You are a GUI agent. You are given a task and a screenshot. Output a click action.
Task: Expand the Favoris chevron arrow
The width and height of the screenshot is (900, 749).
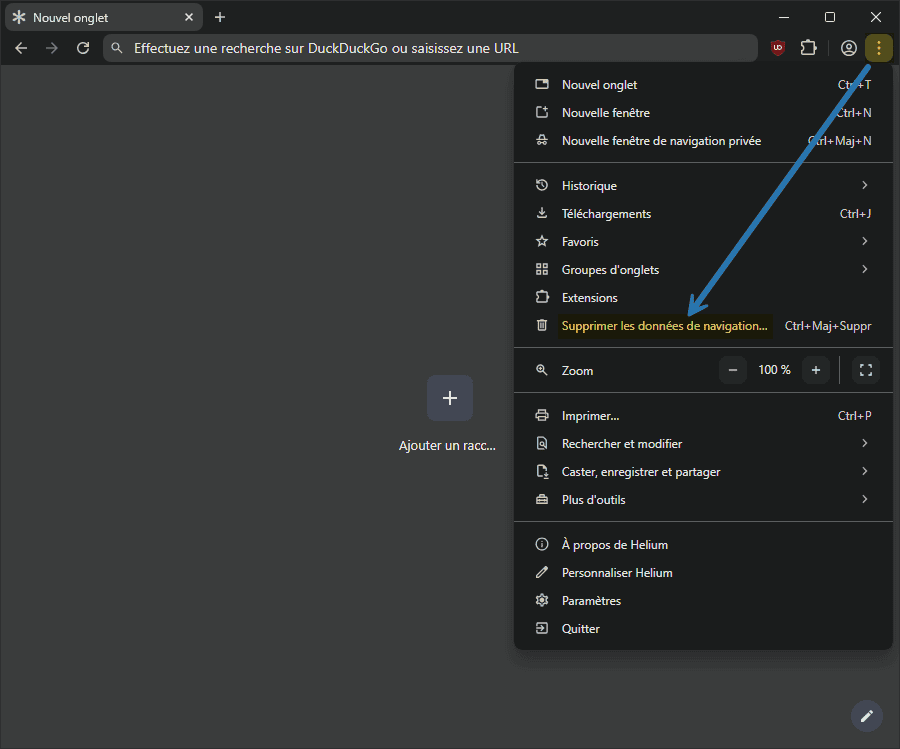click(864, 241)
